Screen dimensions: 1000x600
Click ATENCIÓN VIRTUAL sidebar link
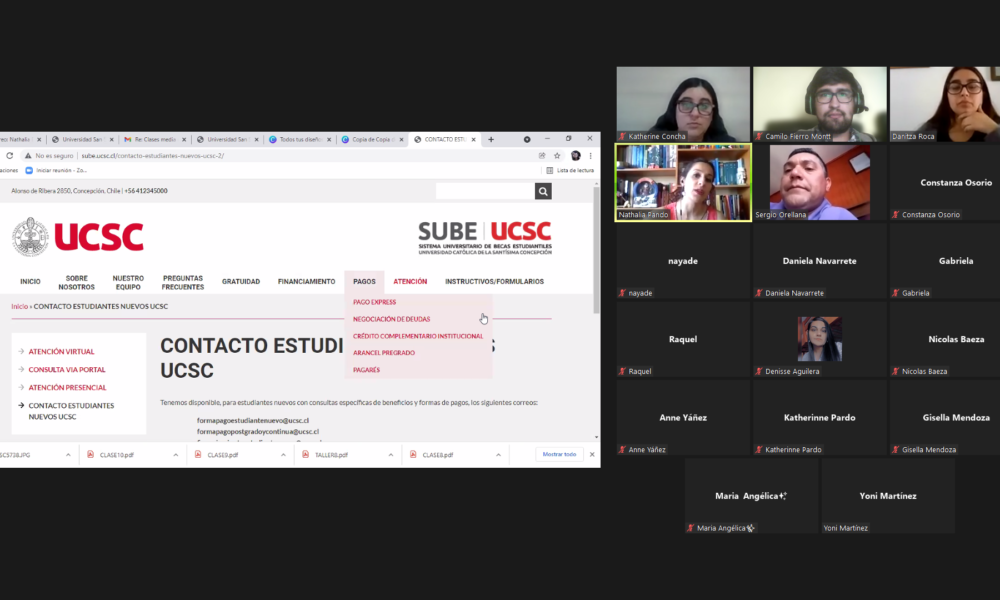(61, 351)
